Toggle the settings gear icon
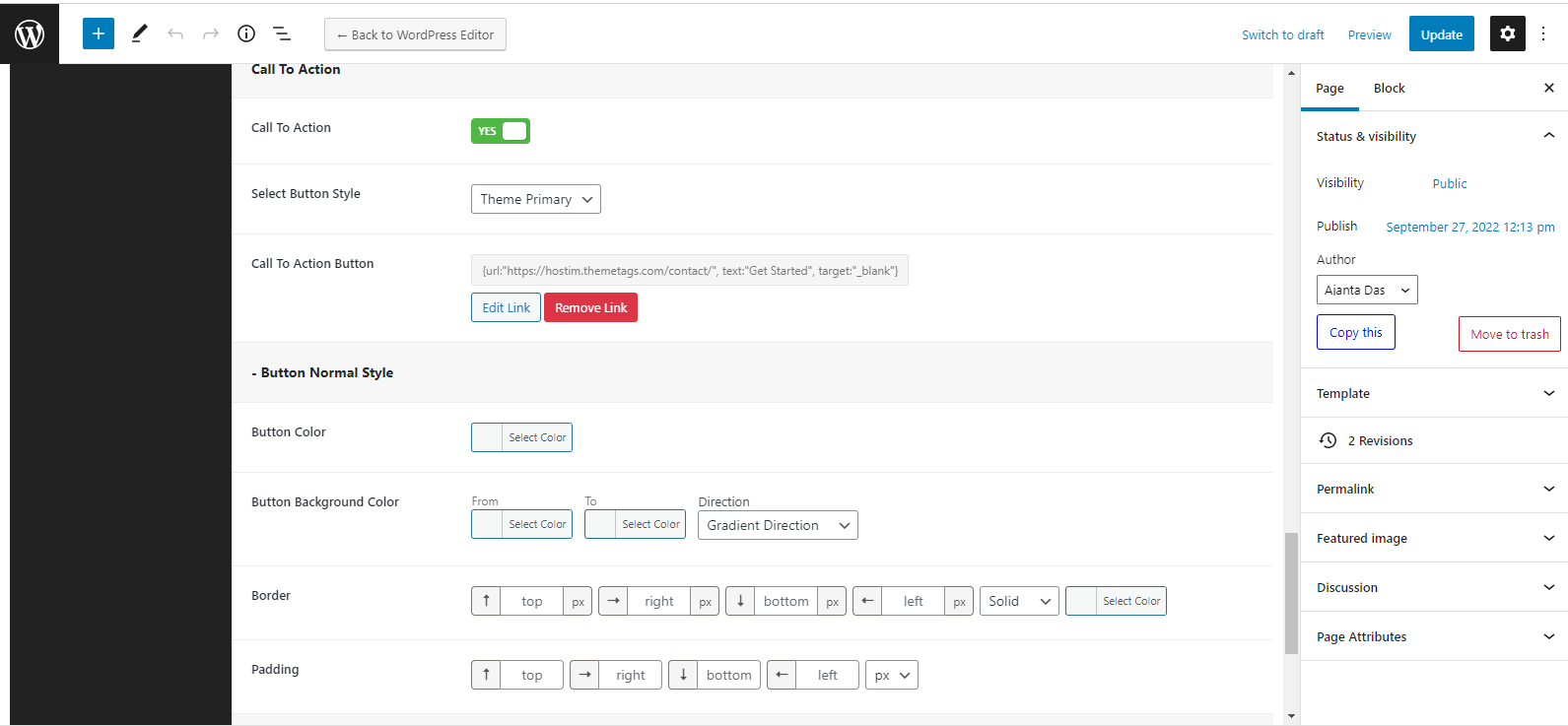The width and height of the screenshot is (1568, 726). point(1507,33)
